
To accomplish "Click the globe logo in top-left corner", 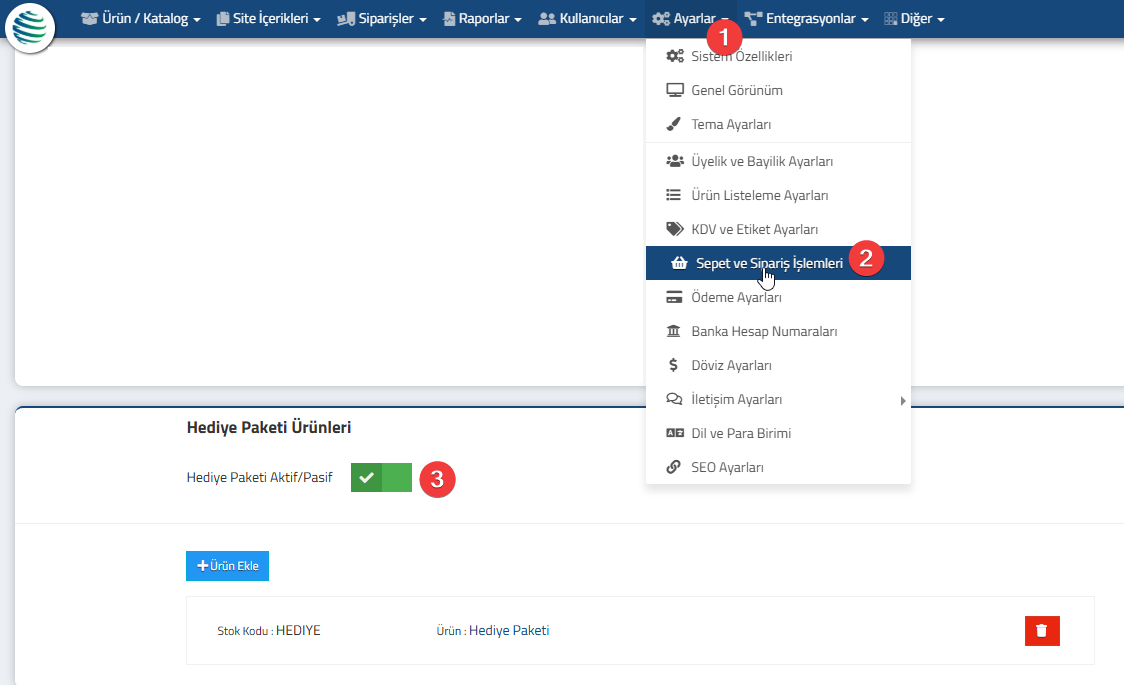I will click(x=29, y=28).
